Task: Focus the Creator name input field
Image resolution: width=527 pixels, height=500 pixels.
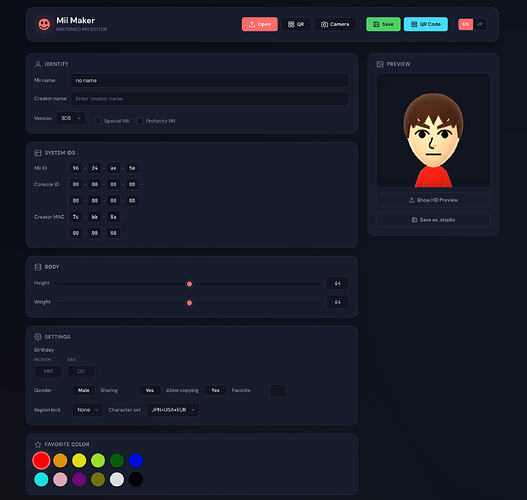Action: pos(210,99)
